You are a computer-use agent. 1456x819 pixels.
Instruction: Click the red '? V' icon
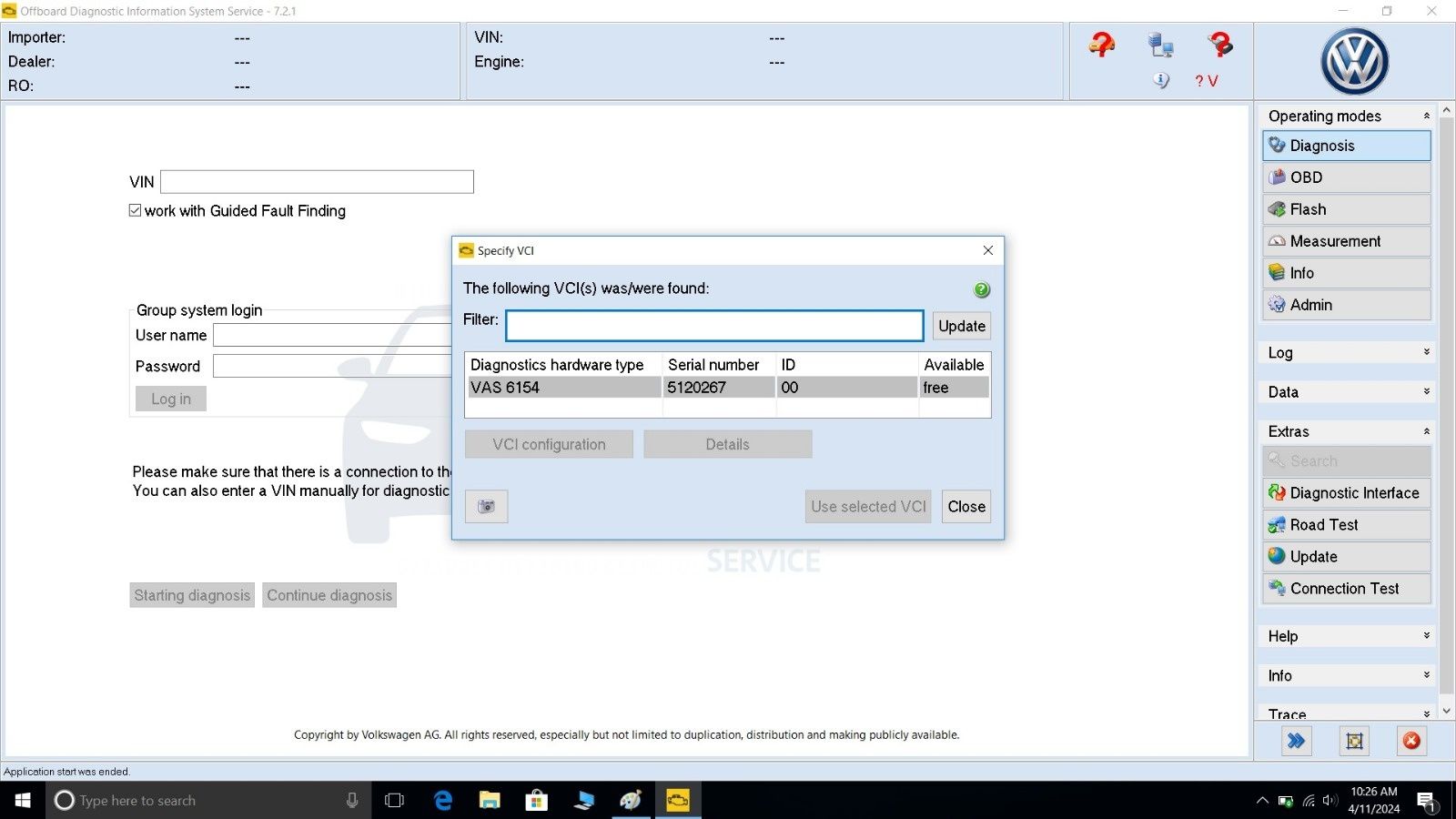pyautogui.click(x=1206, y=81)
